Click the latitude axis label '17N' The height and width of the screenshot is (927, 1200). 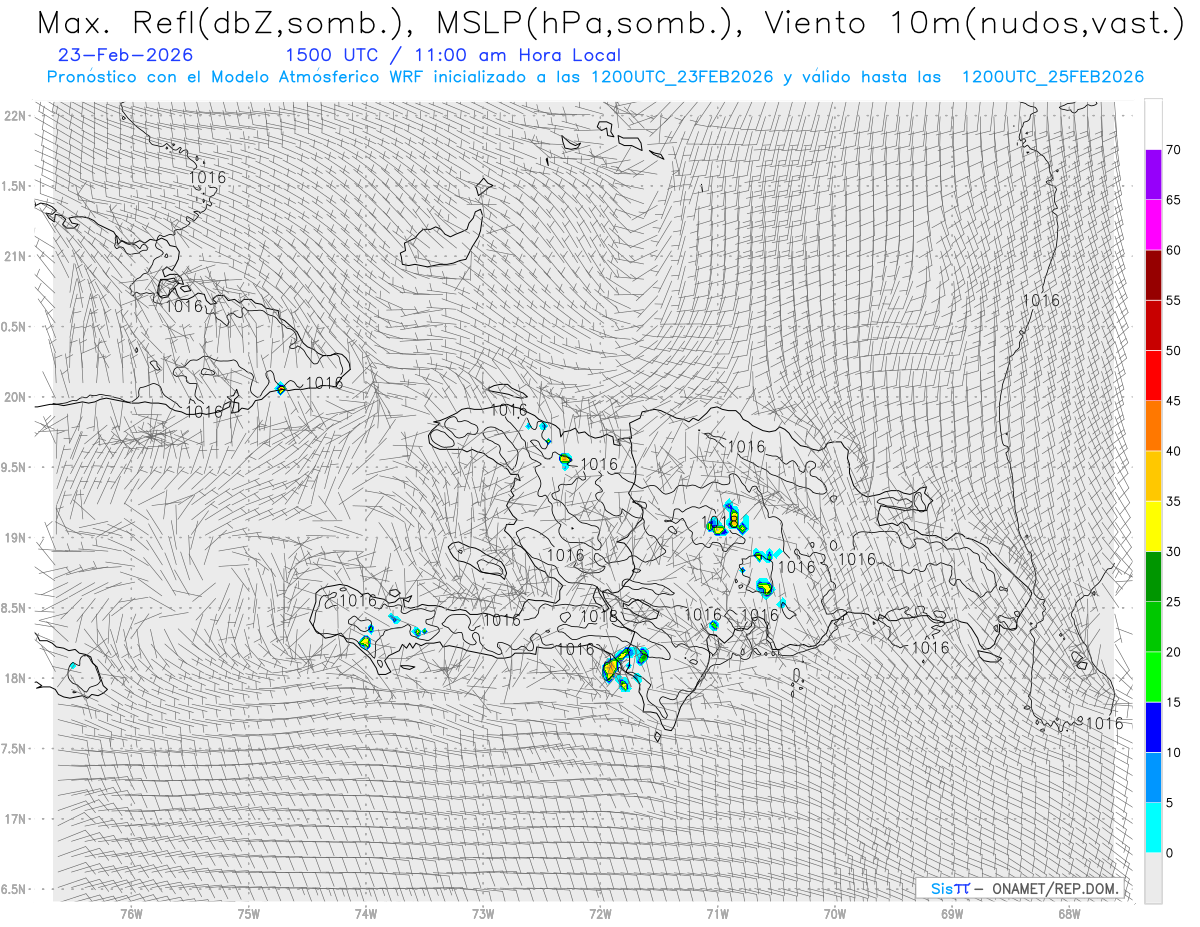pyautogui.click(x=15, y=819)
